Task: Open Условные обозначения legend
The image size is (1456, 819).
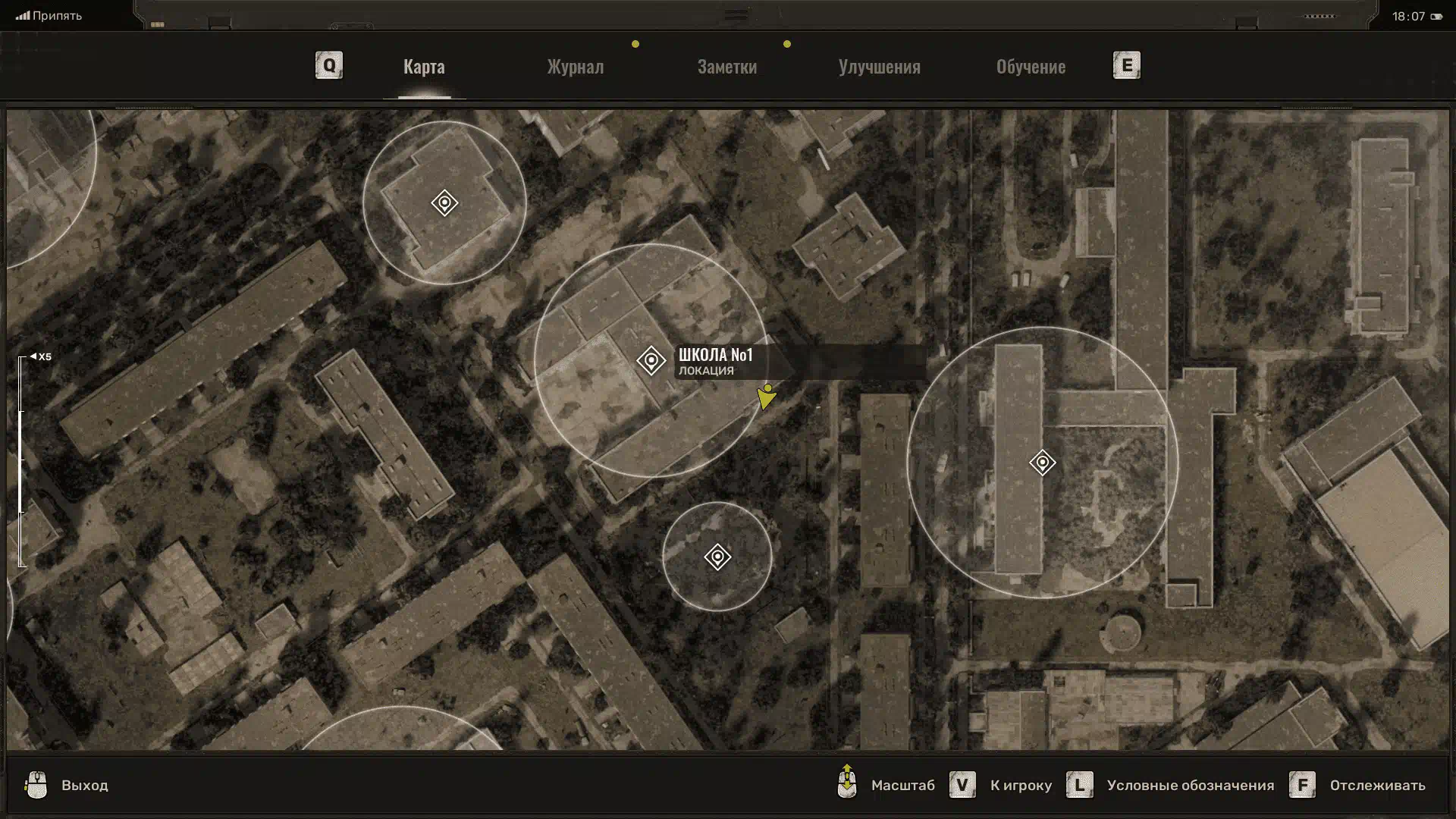Action: pos(1190,786)
